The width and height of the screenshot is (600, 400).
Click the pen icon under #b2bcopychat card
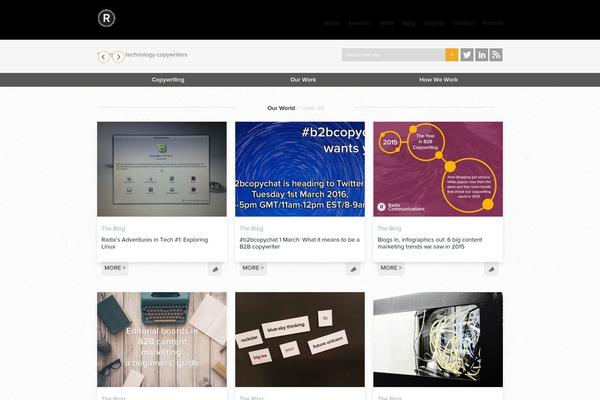click(353, 269)
